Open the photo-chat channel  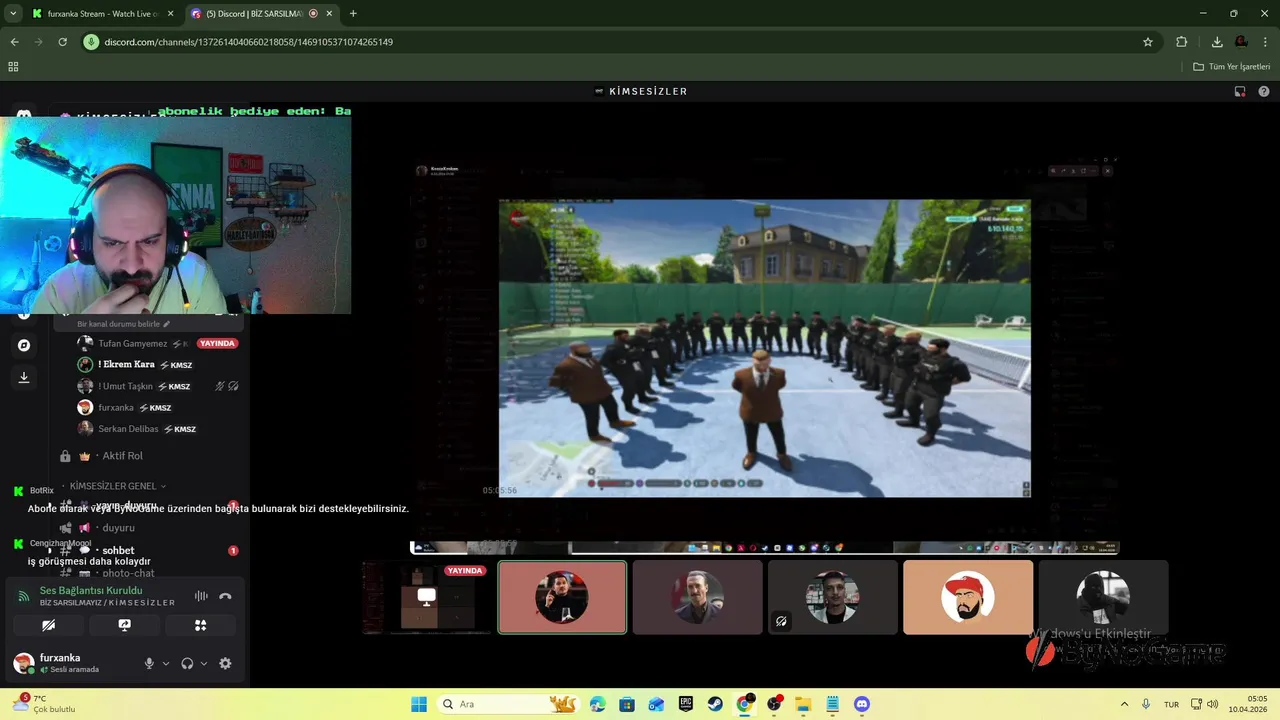(x=128, y=573)
